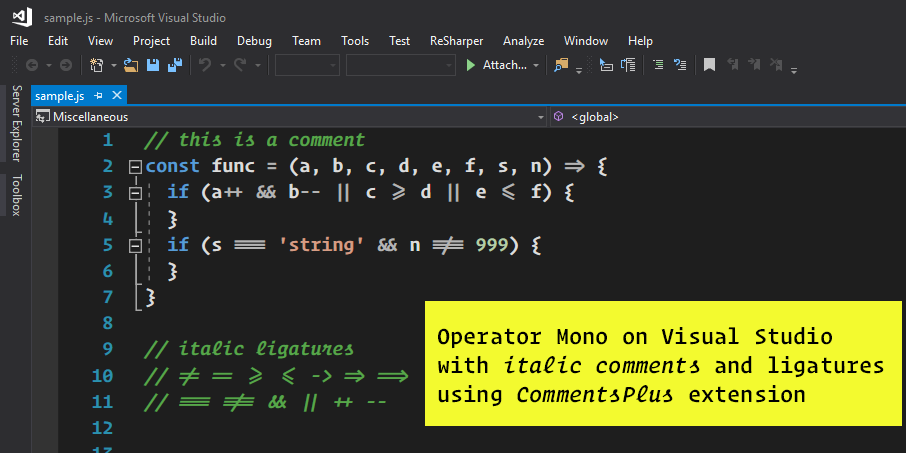The height and width of the screenshot is (453, 906).
Task: Open the File menu
Action: 19,41
